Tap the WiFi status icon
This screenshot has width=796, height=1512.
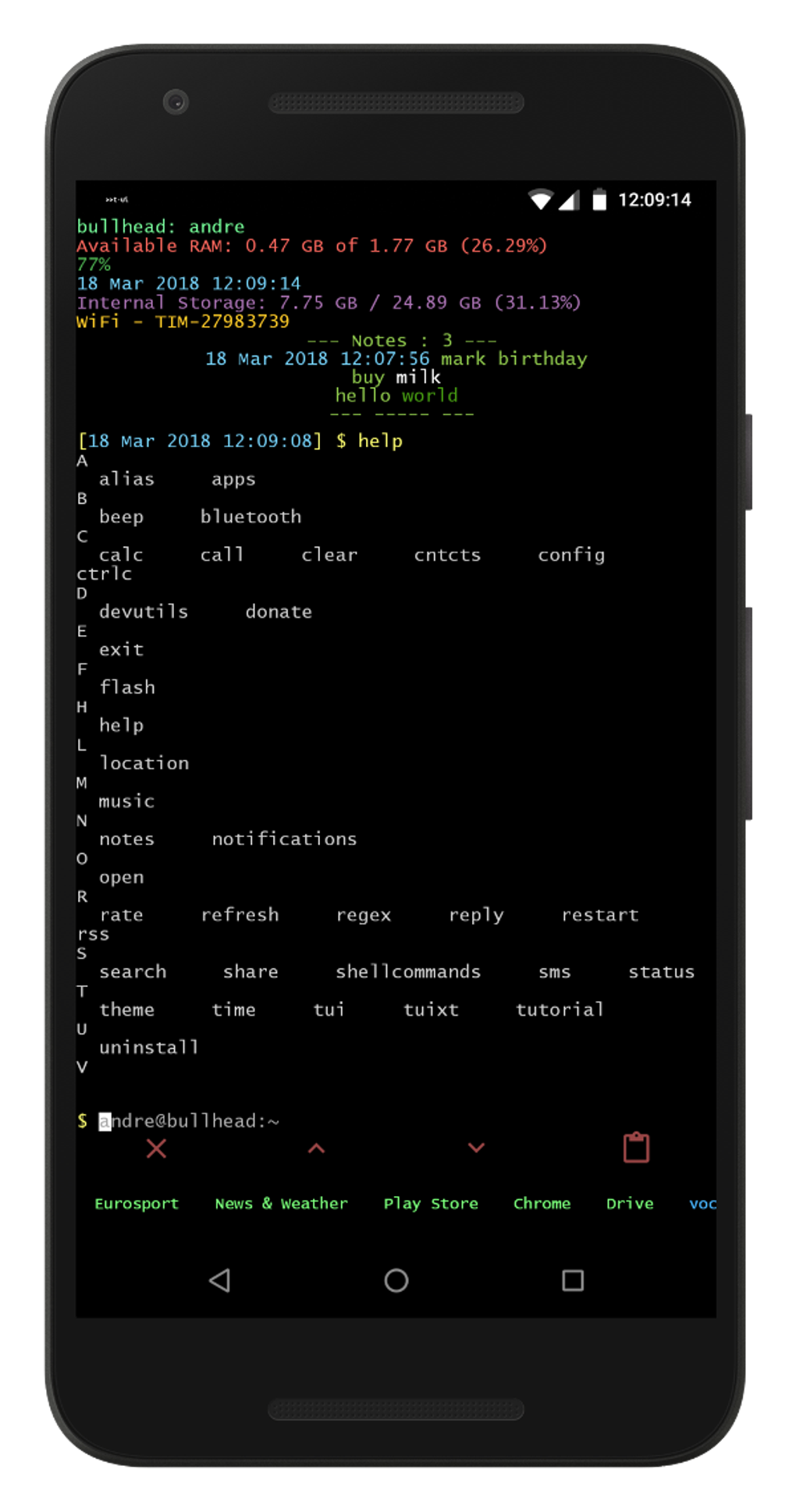click(x=541, y=200)
